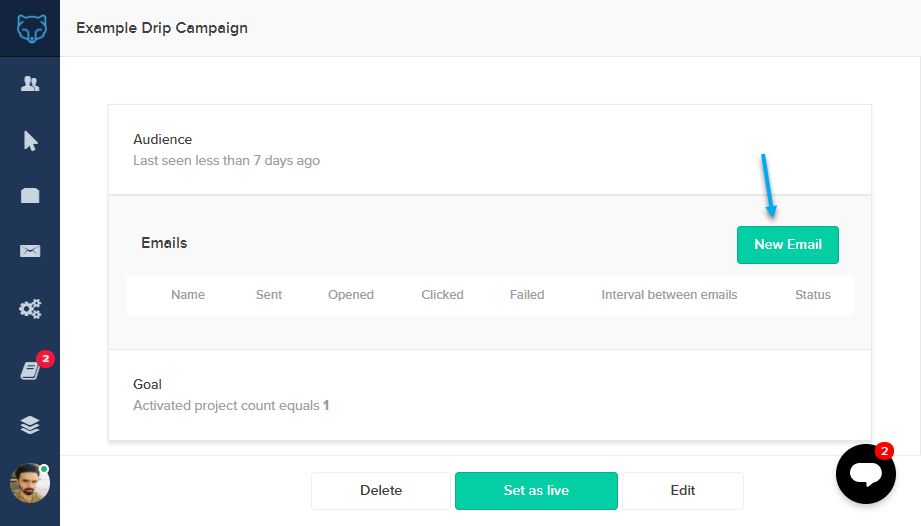Click Set as live button
Image resolution: width=921 pixels, height=526 pixels.
(536, 491)
